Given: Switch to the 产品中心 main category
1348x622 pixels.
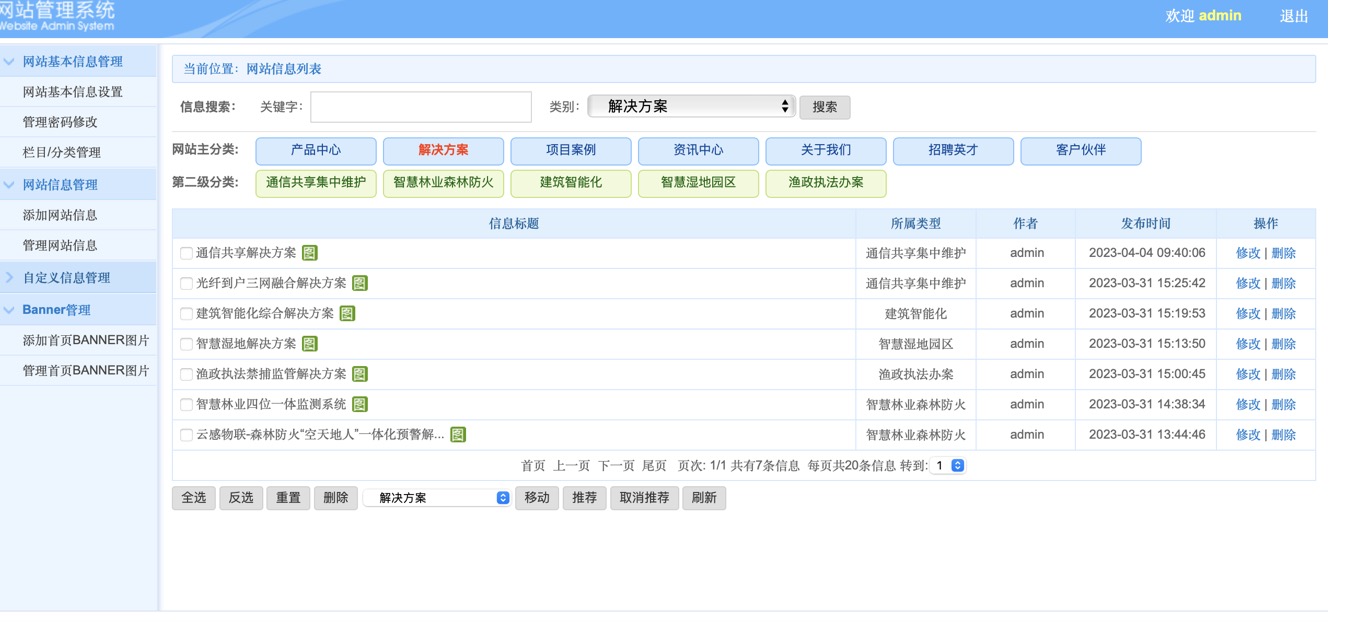Looking at the screenshot, I should pos(316,151).
